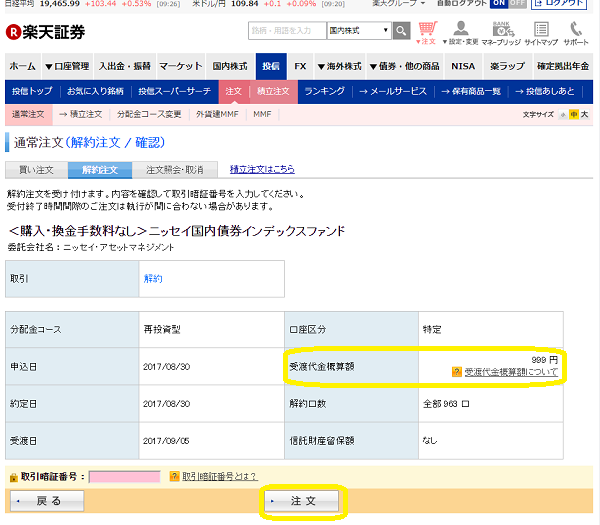The image size is (600, 525).
Task: Open 積立注文 in the pink submenu
Action: coord(81,114)
